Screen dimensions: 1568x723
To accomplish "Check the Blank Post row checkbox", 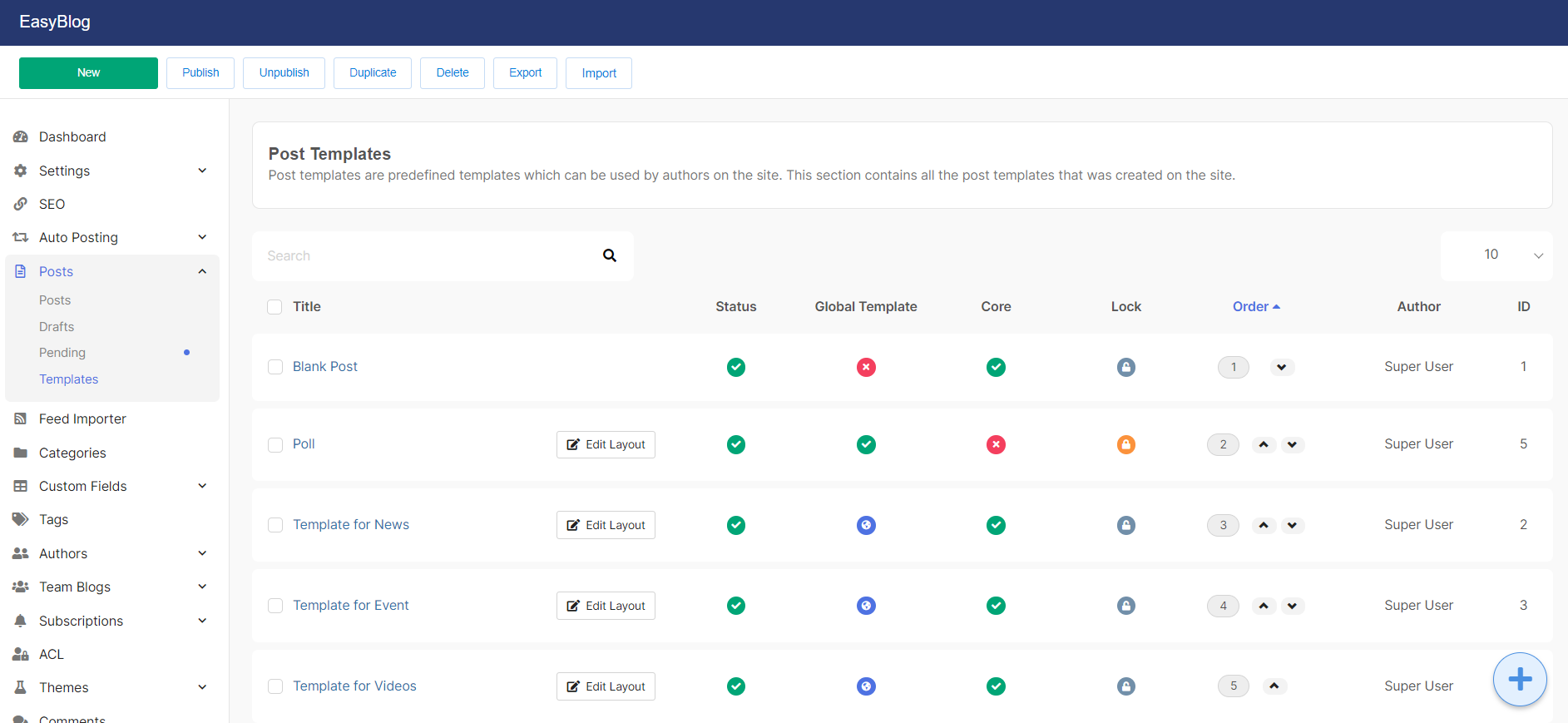I will (x=275, y=367).
